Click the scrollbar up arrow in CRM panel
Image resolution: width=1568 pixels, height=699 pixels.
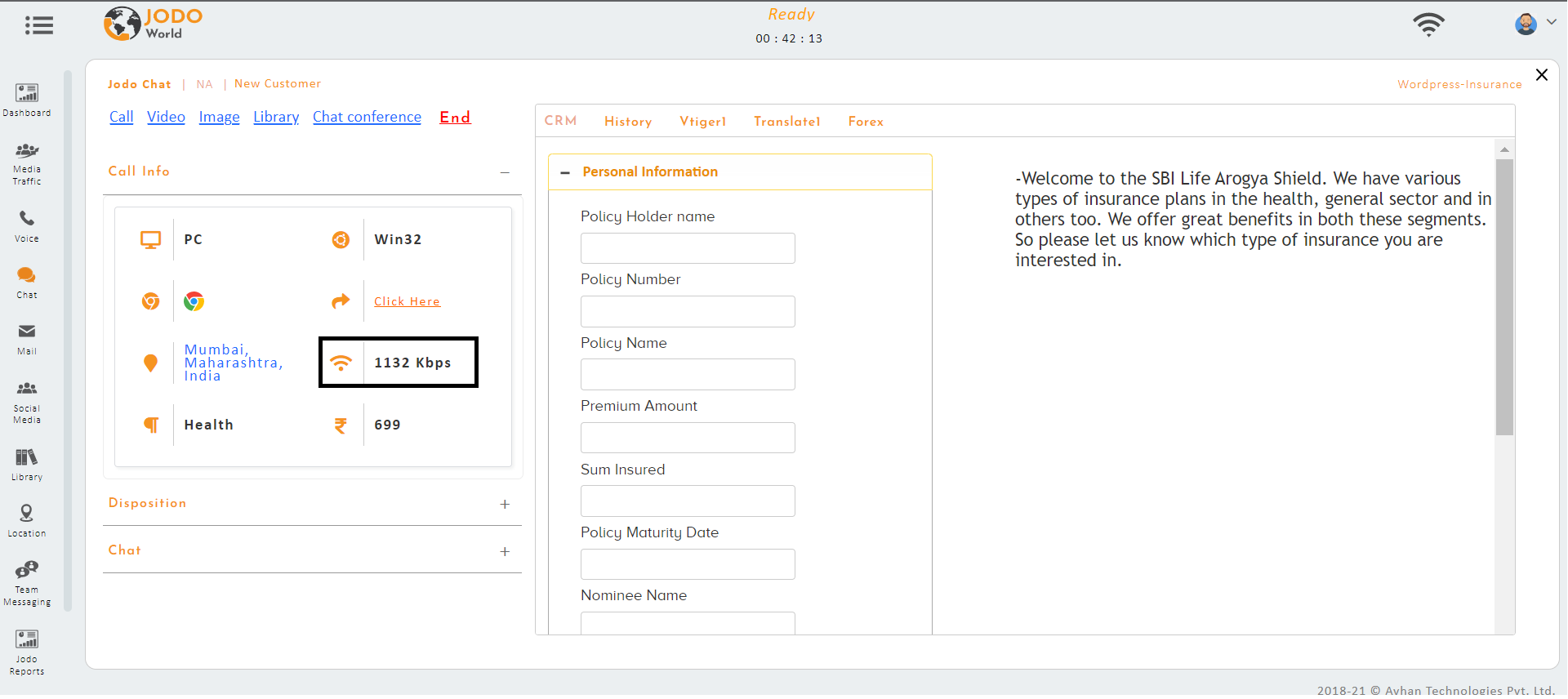[x=1504, y=149]
